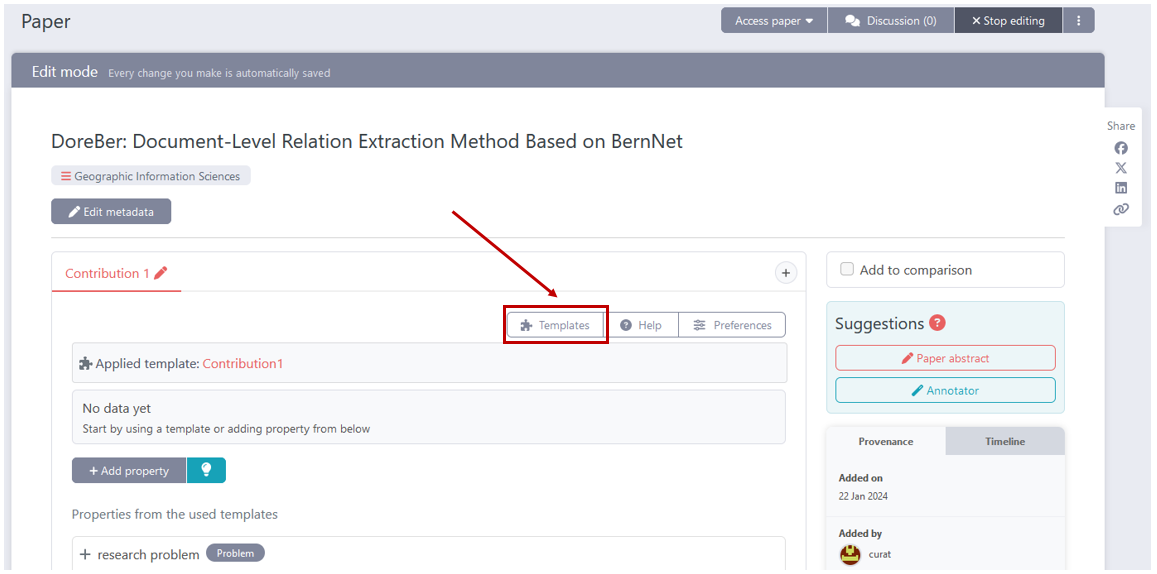The width and height of the screenshot is (1157, 574).
Task: Click the pencil icon next to Contribution 1
Action: point(161,273)
